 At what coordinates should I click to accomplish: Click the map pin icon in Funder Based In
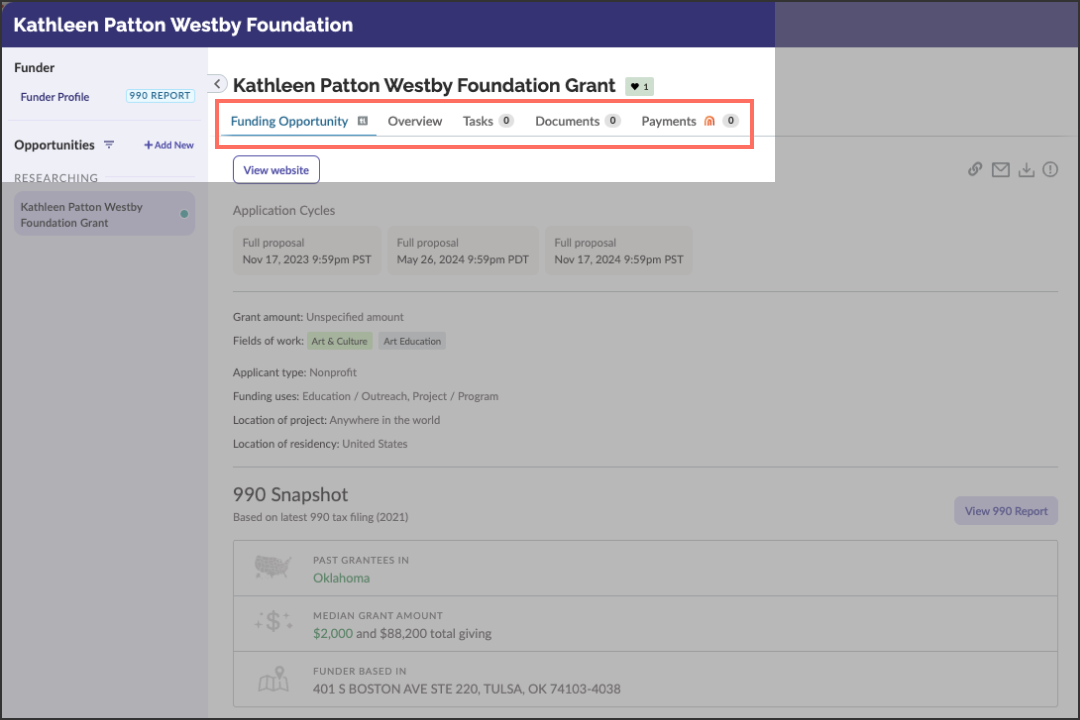click(273, 680)
